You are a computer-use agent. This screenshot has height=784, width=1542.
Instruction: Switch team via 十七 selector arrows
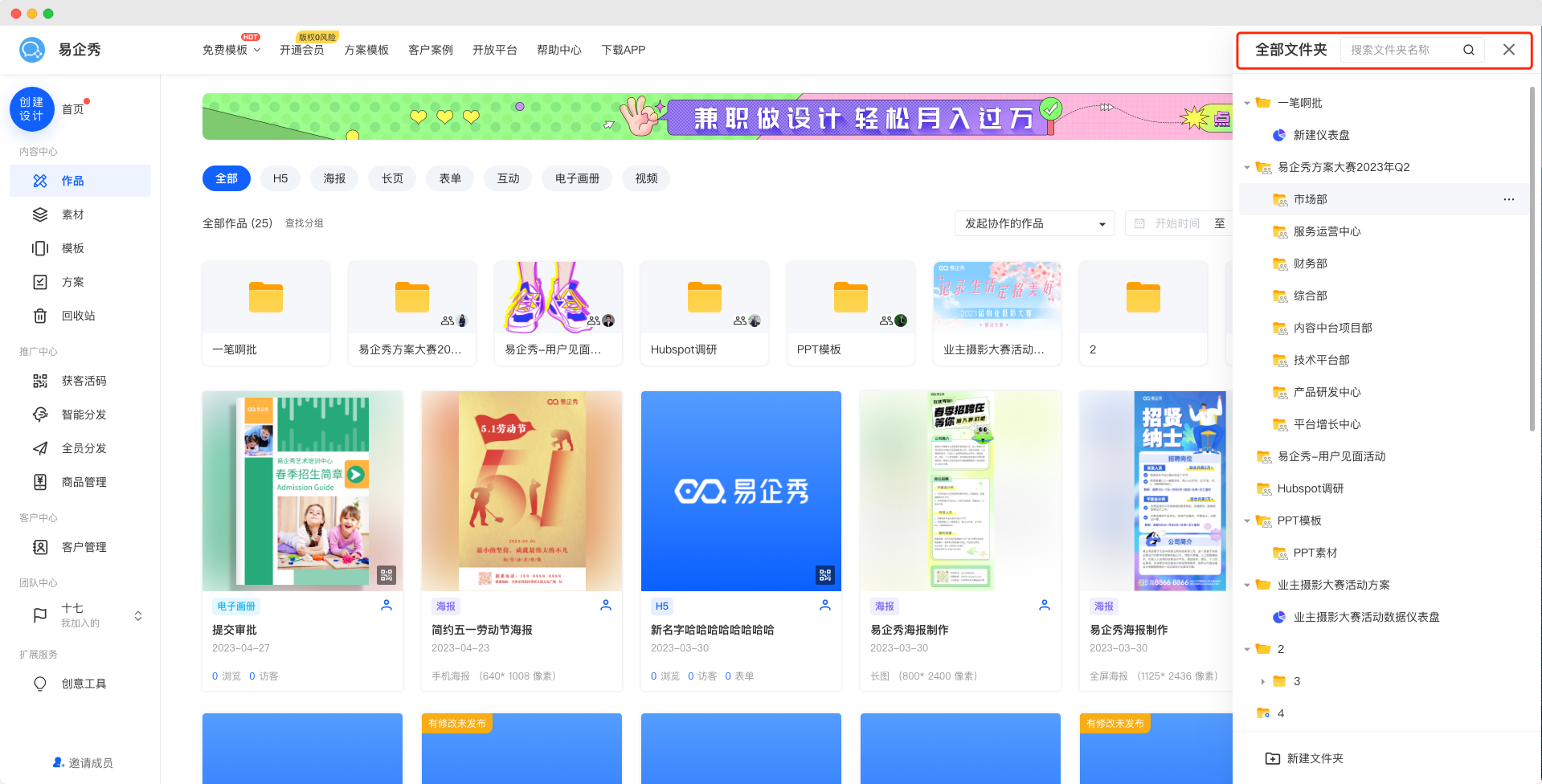138,616
